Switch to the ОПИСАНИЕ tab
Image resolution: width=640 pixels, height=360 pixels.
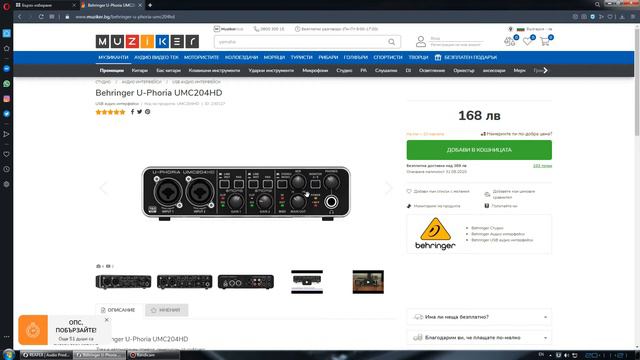point(118,310)
